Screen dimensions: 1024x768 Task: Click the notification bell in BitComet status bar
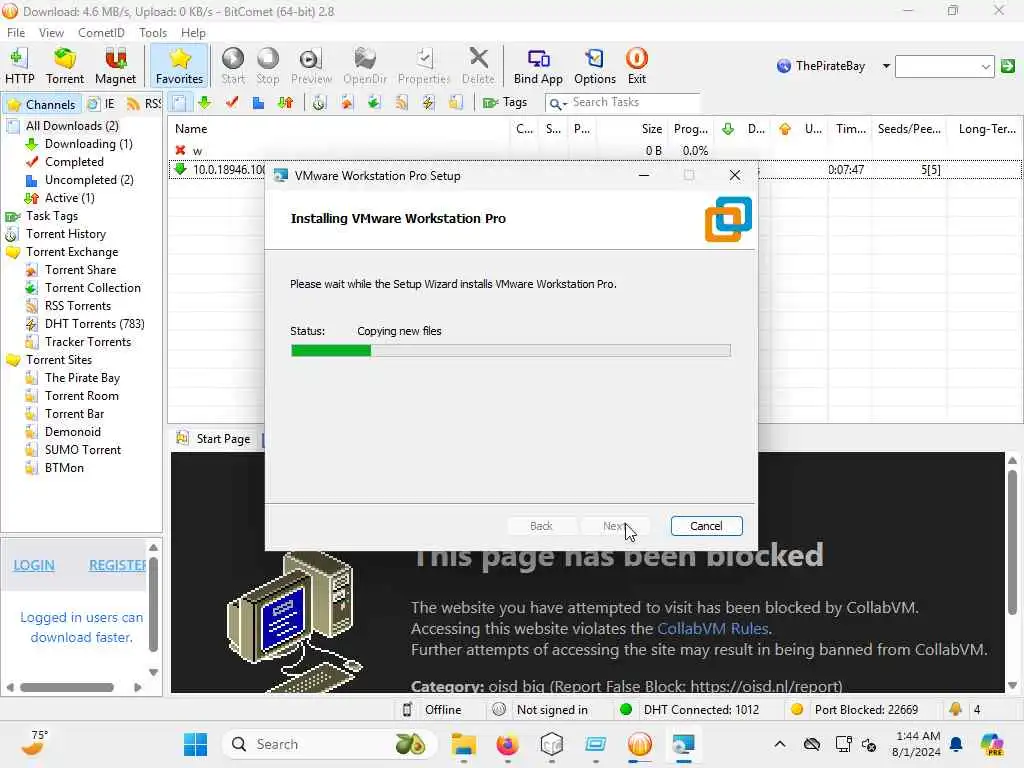pos(955,709)
